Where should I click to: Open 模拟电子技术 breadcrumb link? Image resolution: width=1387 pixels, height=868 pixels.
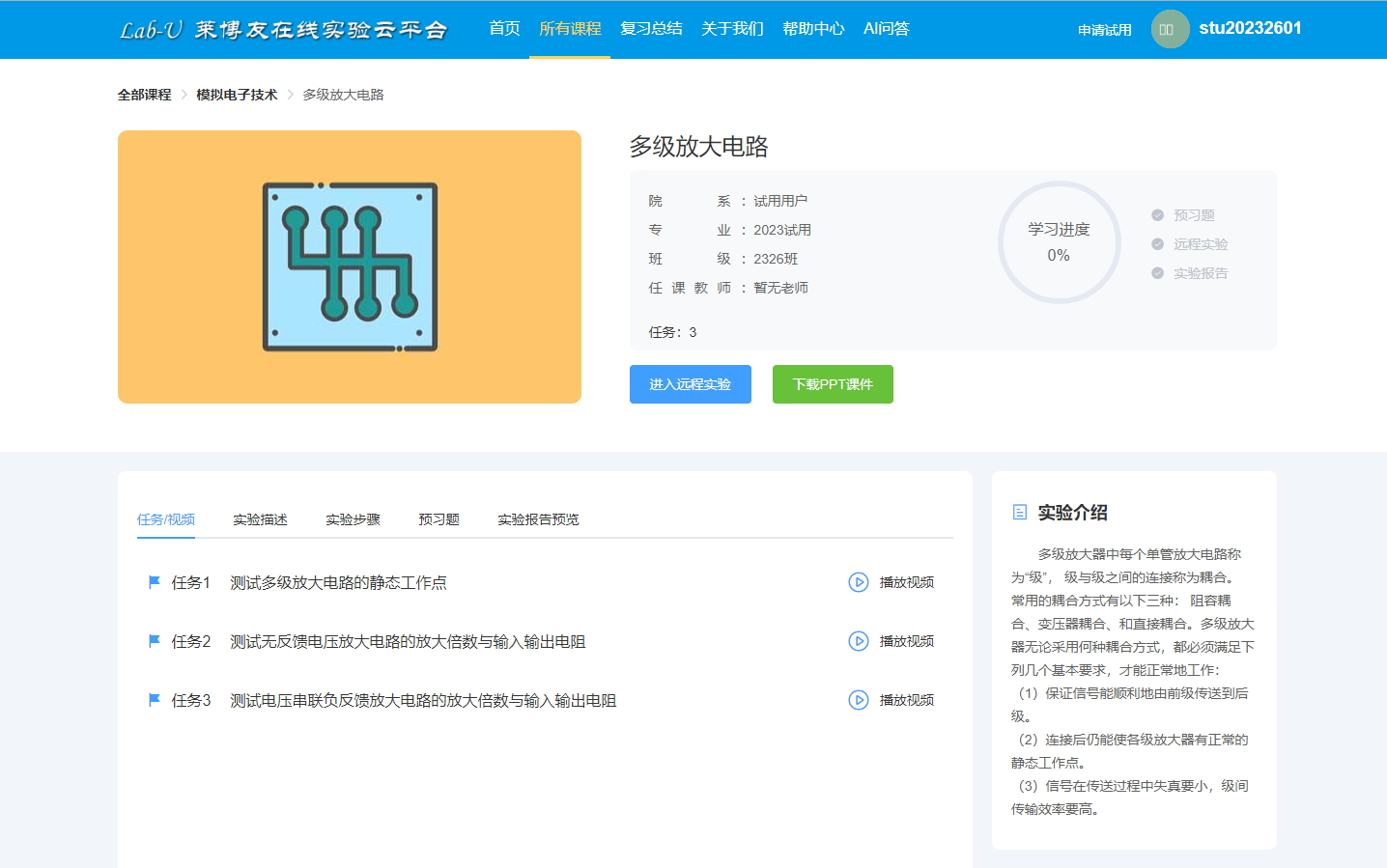pyautogui.click(x=237, y=95)
